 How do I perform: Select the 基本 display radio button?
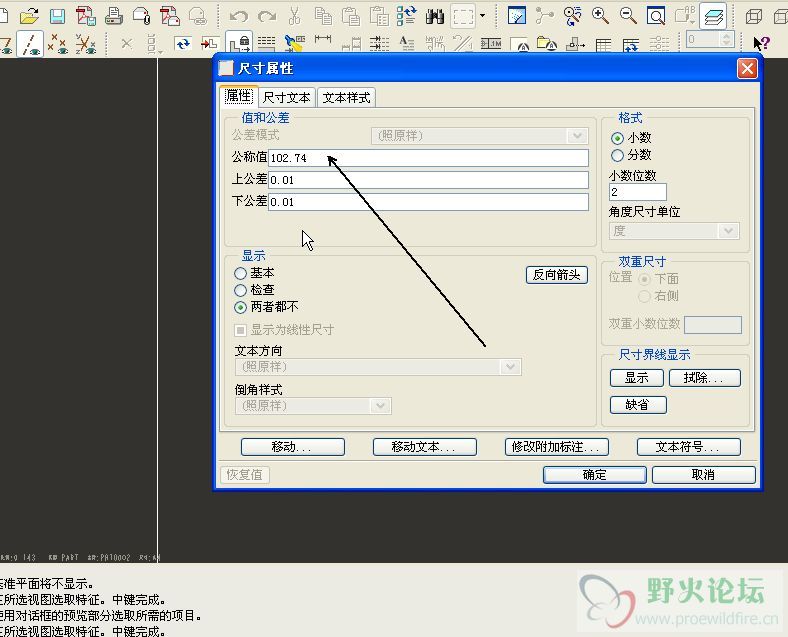pyautogui.click(x=240, y=273)
